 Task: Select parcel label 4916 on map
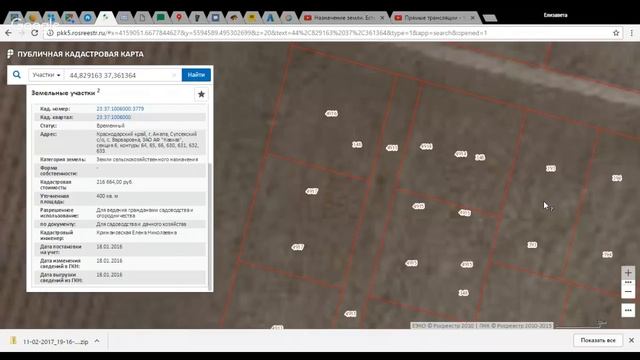pos(331,113)
